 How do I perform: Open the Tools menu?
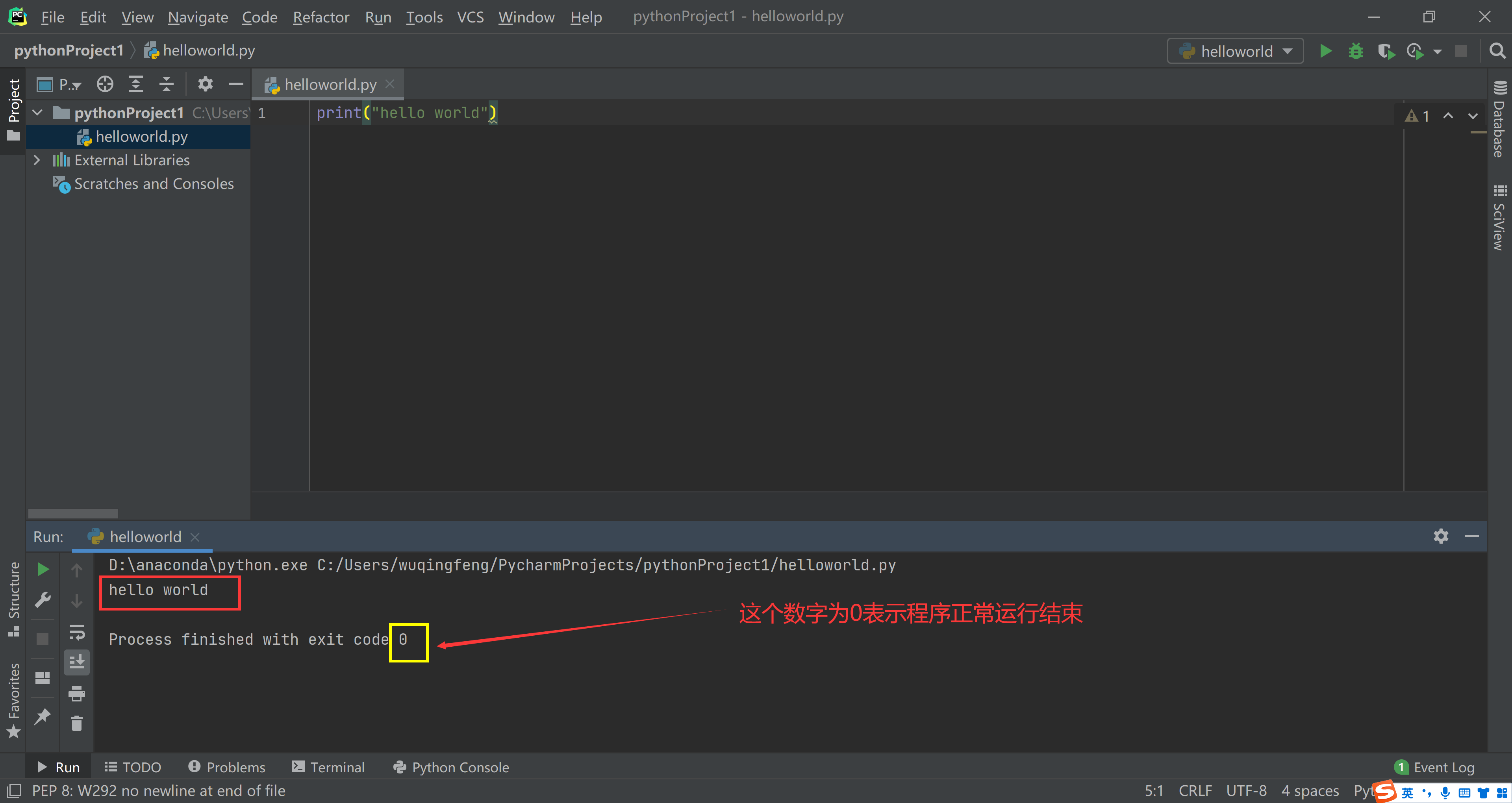[424, 17]
